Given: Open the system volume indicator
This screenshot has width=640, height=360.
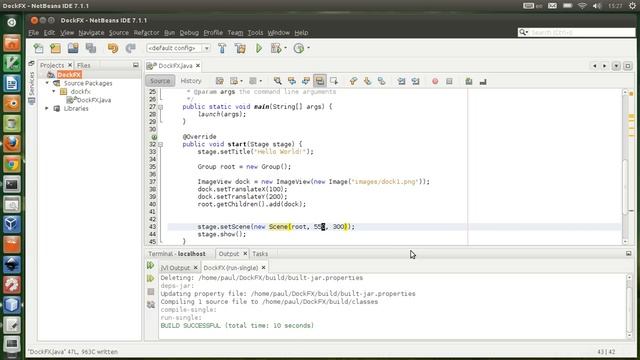Looking at the screenshot, I should [597, 6].
